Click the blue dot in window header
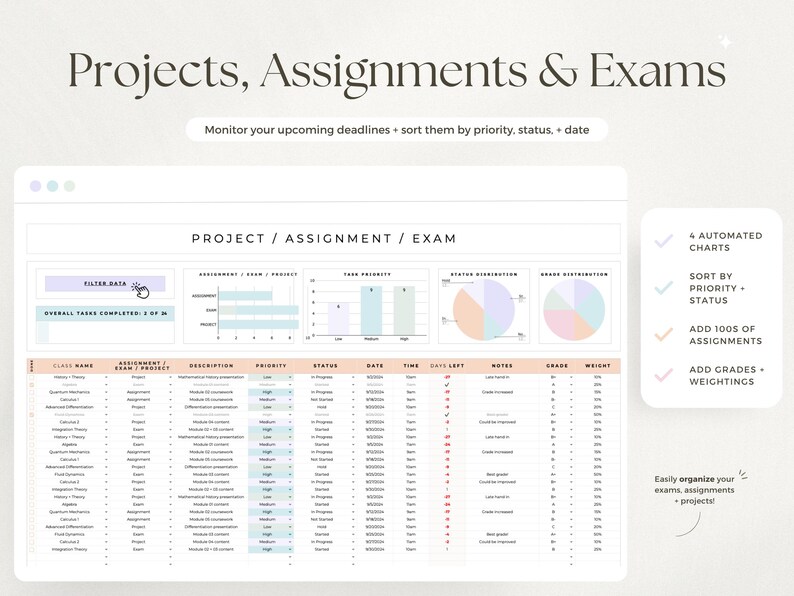Viewport: 794px width, 596px height. [52, 186]
